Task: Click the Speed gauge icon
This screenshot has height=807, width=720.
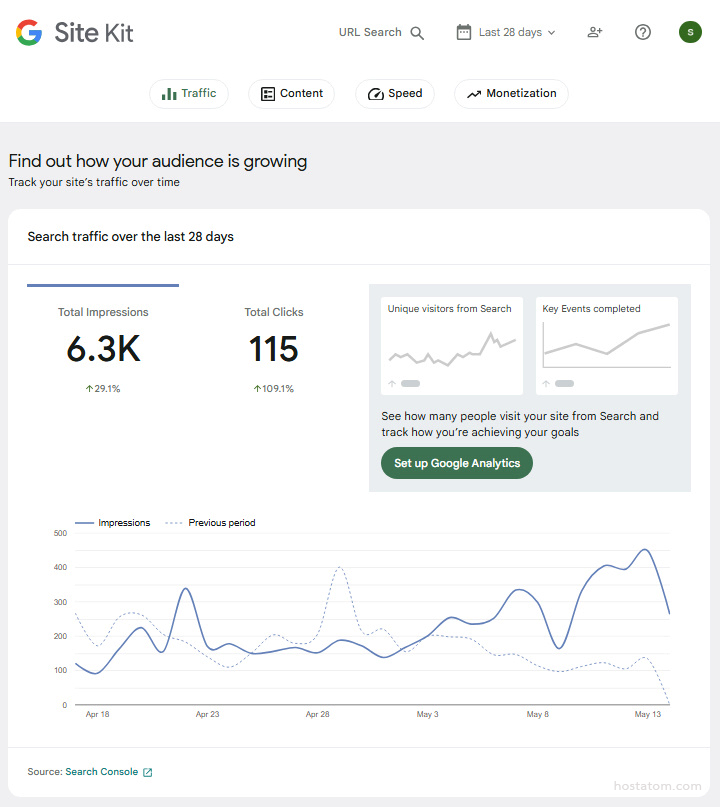Action: [x=376, y=94]
